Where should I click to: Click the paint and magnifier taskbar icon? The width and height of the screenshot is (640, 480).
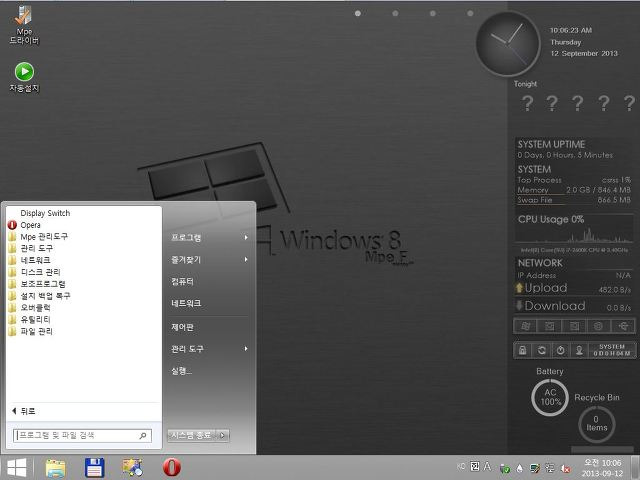click(132, 467)
